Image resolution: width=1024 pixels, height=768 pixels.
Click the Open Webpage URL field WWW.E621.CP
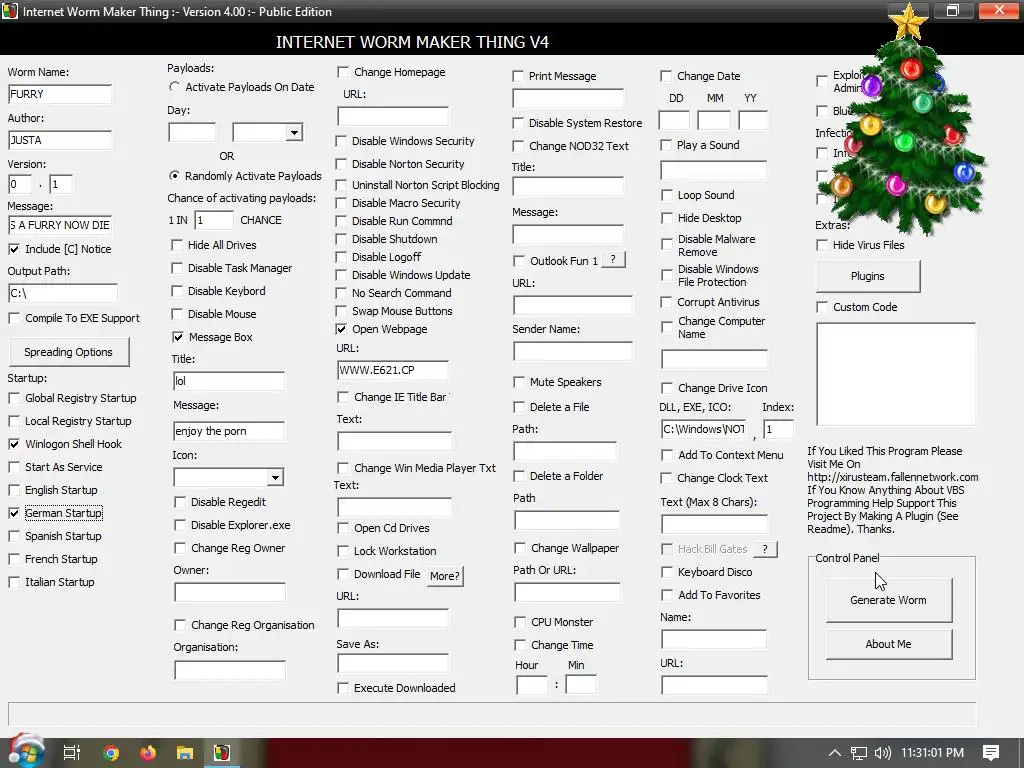[392, 370]
